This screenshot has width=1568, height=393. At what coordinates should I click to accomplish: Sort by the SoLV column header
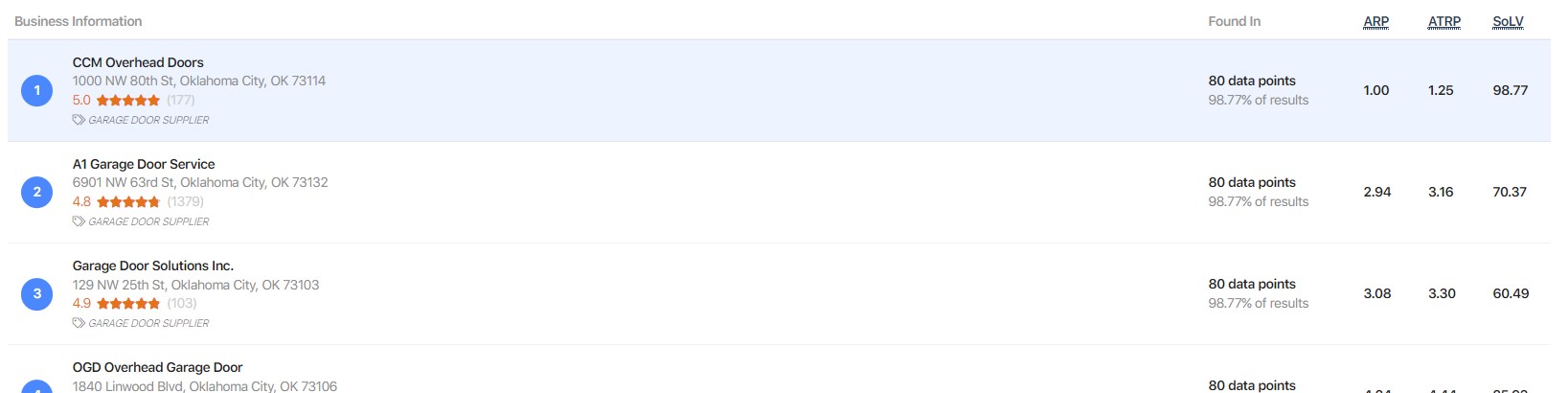(1508, 21)
